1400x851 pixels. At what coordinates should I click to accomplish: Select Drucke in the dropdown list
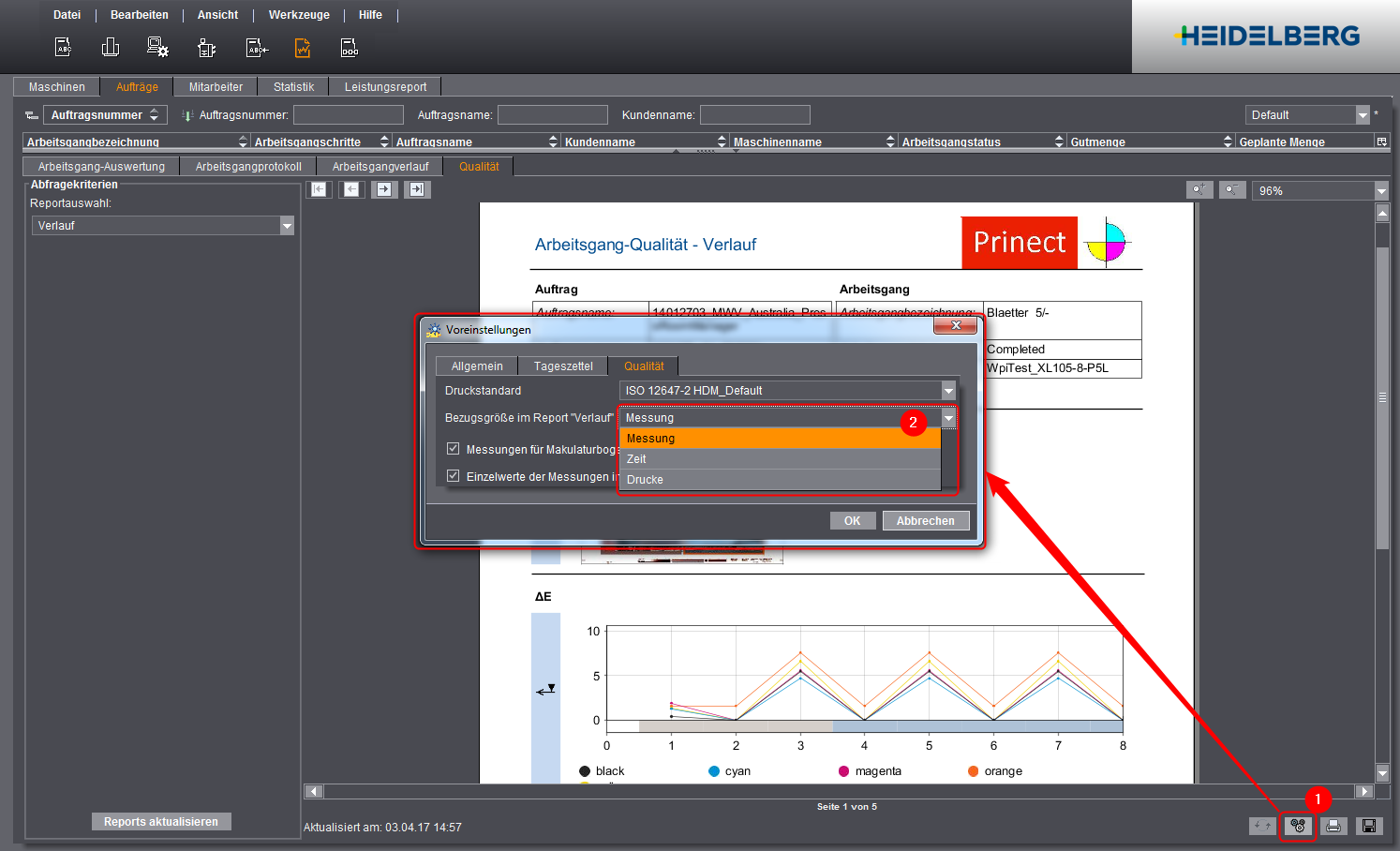[x=780, y=480]
